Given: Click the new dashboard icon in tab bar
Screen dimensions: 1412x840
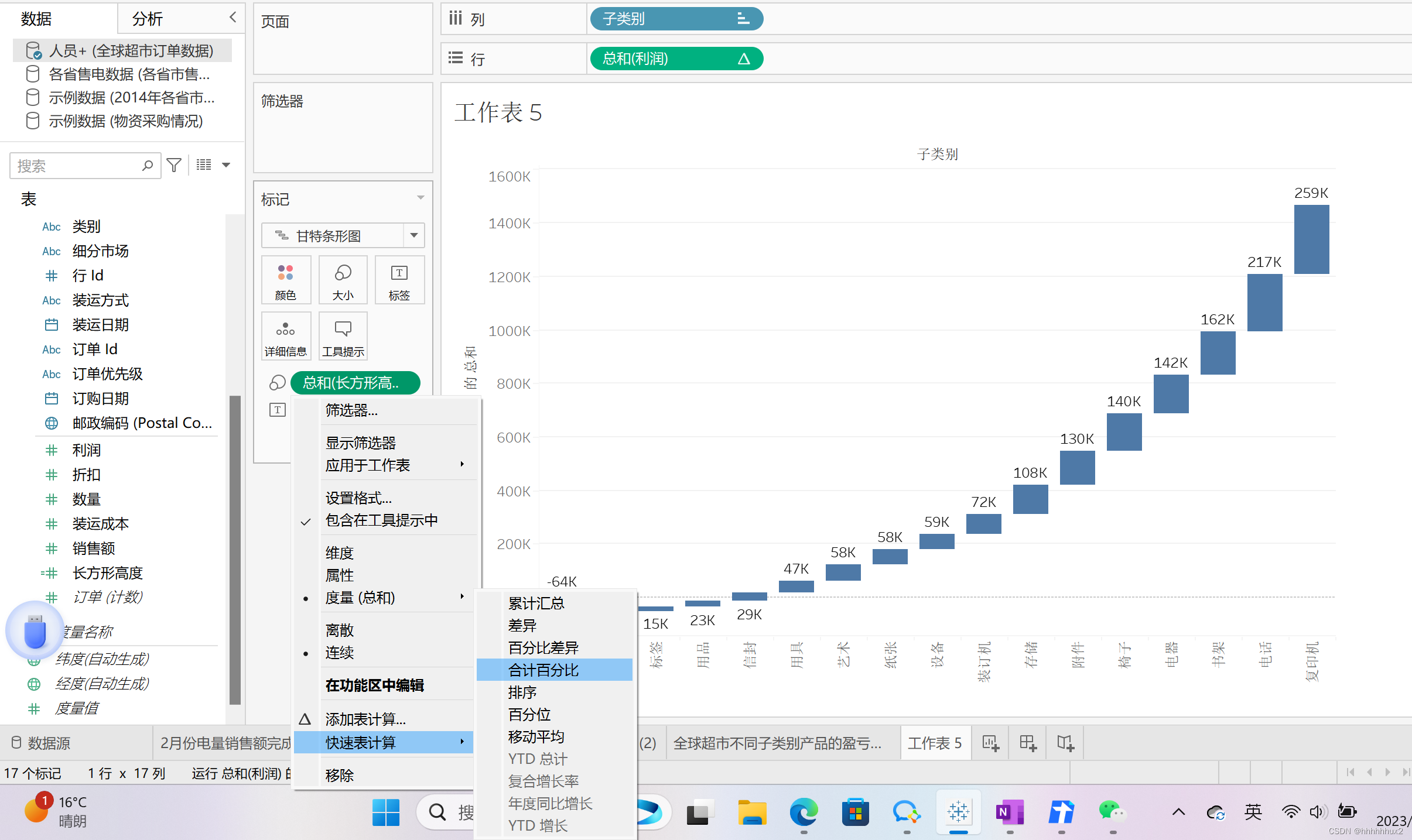Looking at the screenshot, I should (1028, 743).
